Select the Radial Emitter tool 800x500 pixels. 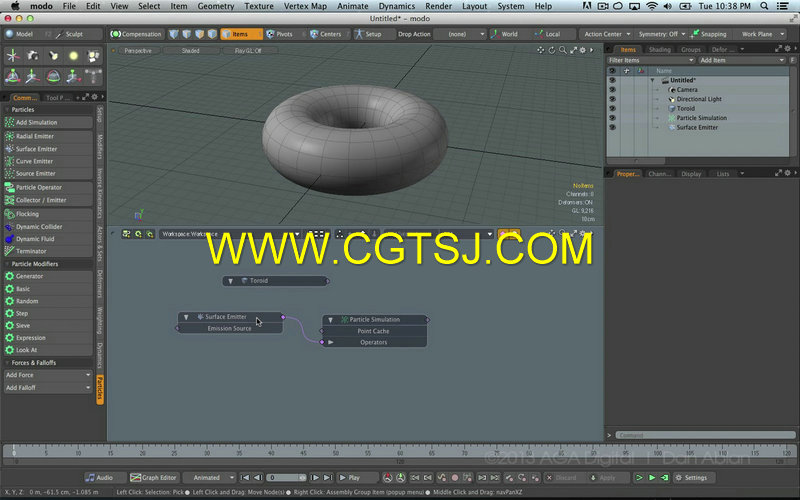pyautogui.click(x=48, y=136)
